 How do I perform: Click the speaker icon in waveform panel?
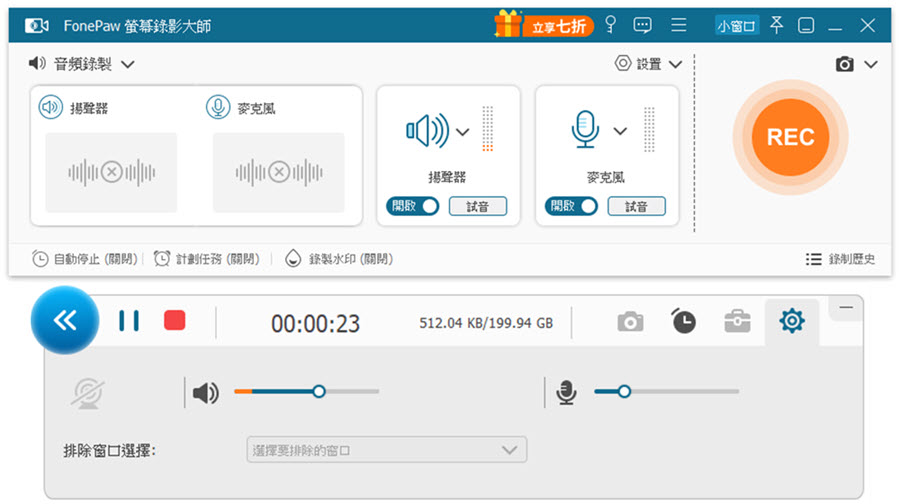(x=51, y=107)
